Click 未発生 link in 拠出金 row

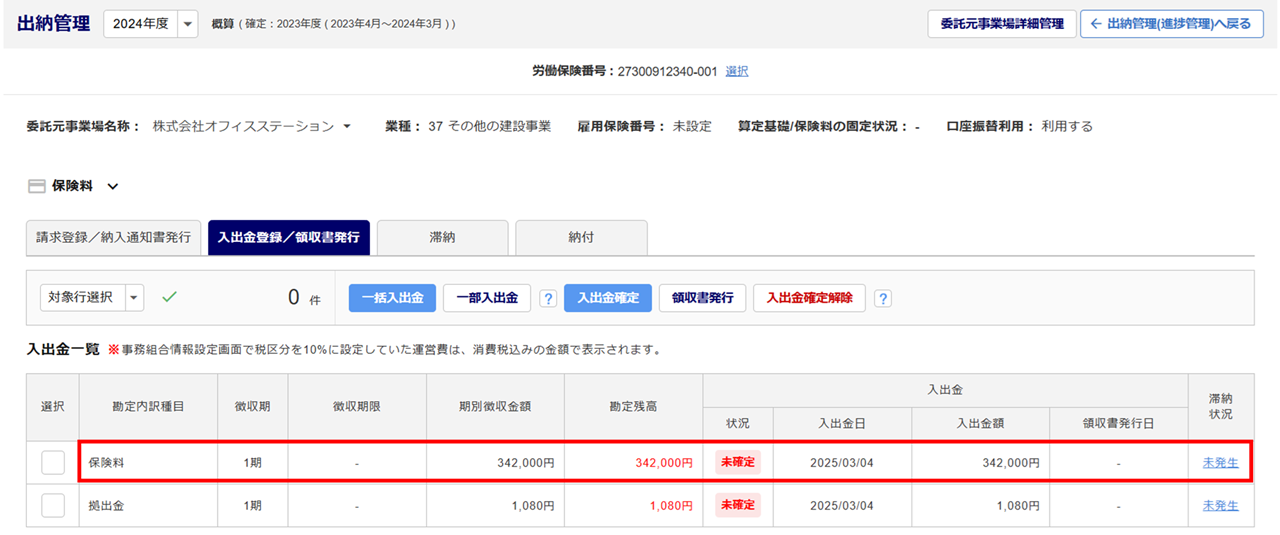click(1220, 506)
